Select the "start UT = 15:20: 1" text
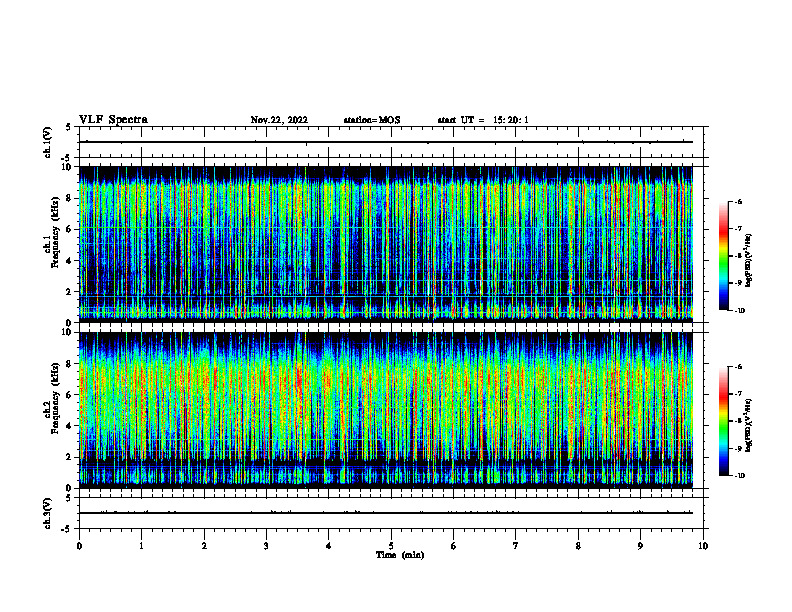Viewport: 792px width, 612px height. [483, 120]
